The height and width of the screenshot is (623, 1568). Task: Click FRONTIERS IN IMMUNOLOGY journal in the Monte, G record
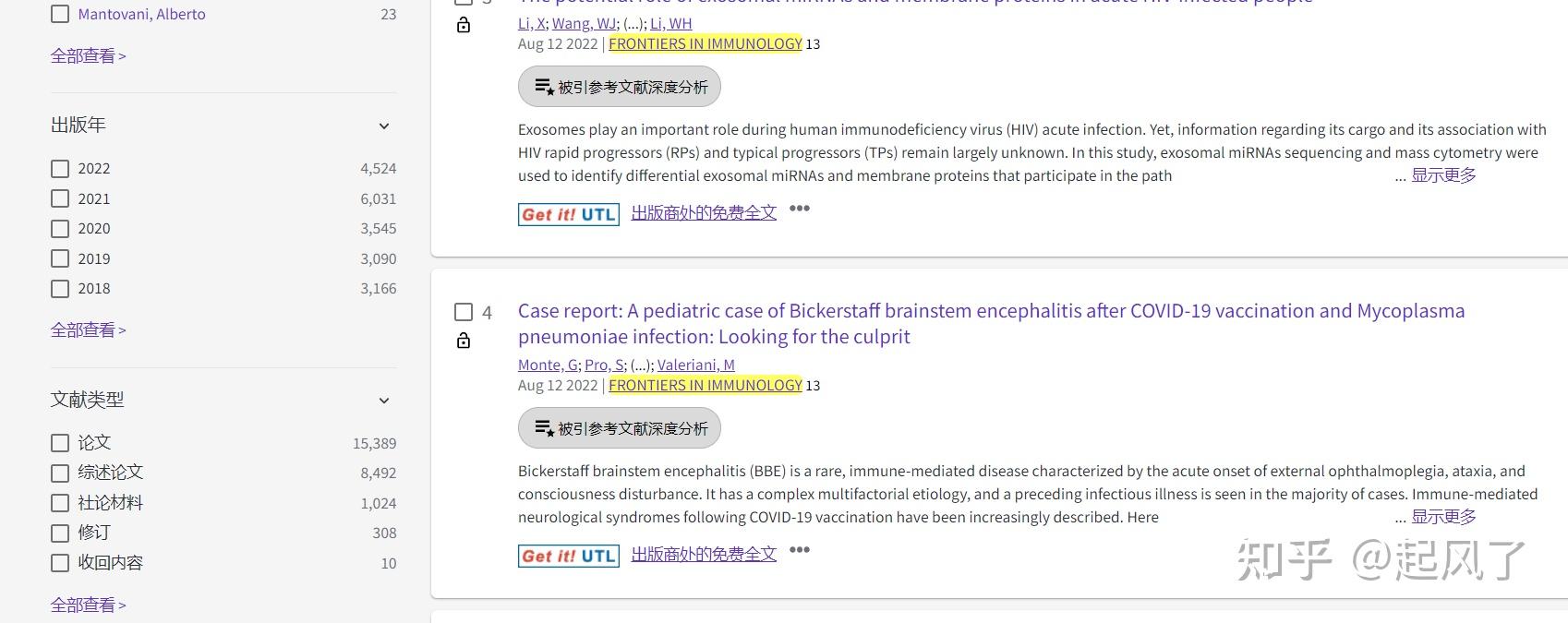coord(706,385)
